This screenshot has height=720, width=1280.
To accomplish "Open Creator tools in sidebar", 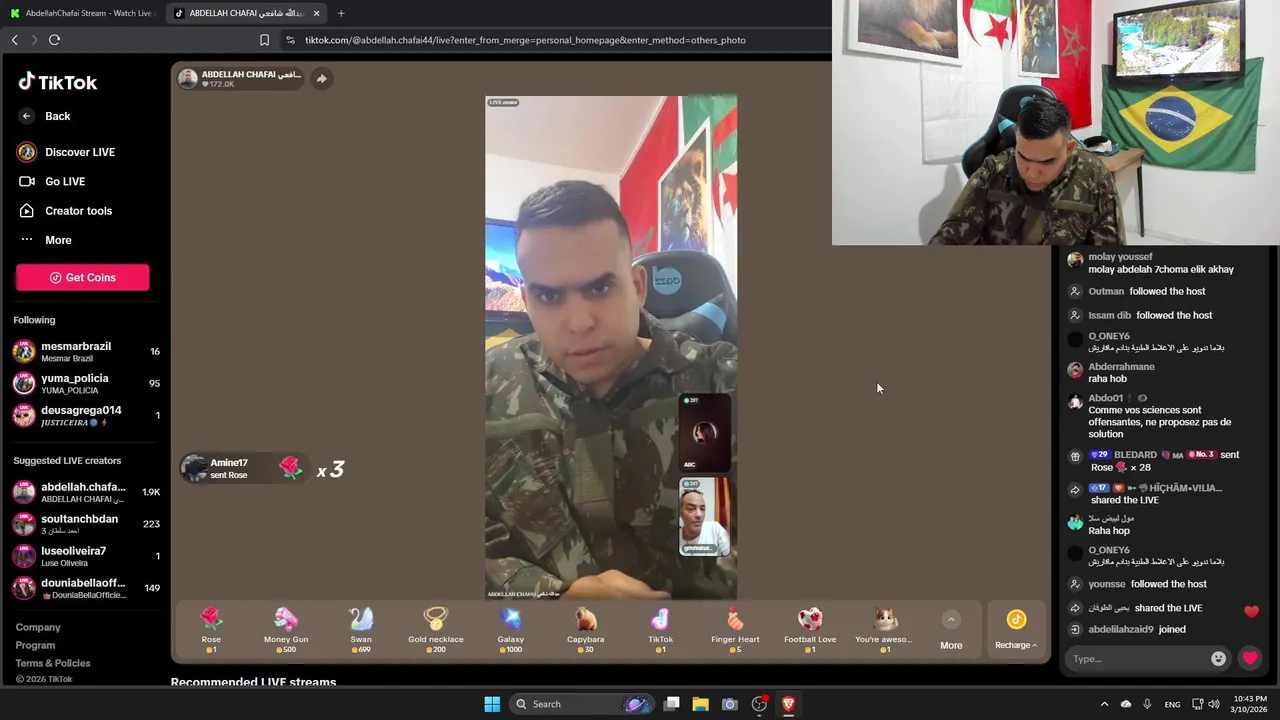I will point(65,211).
